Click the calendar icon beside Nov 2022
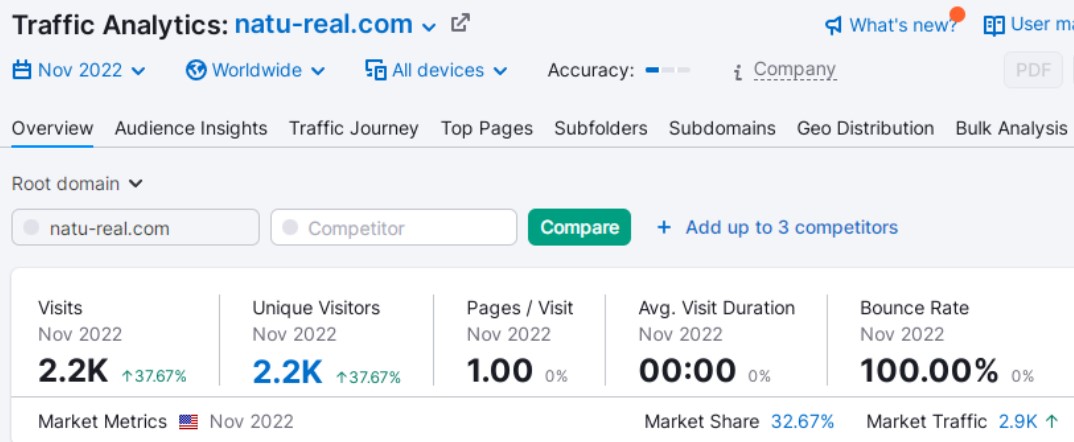Screen dimensions: 1074x442 click(22, 70)
